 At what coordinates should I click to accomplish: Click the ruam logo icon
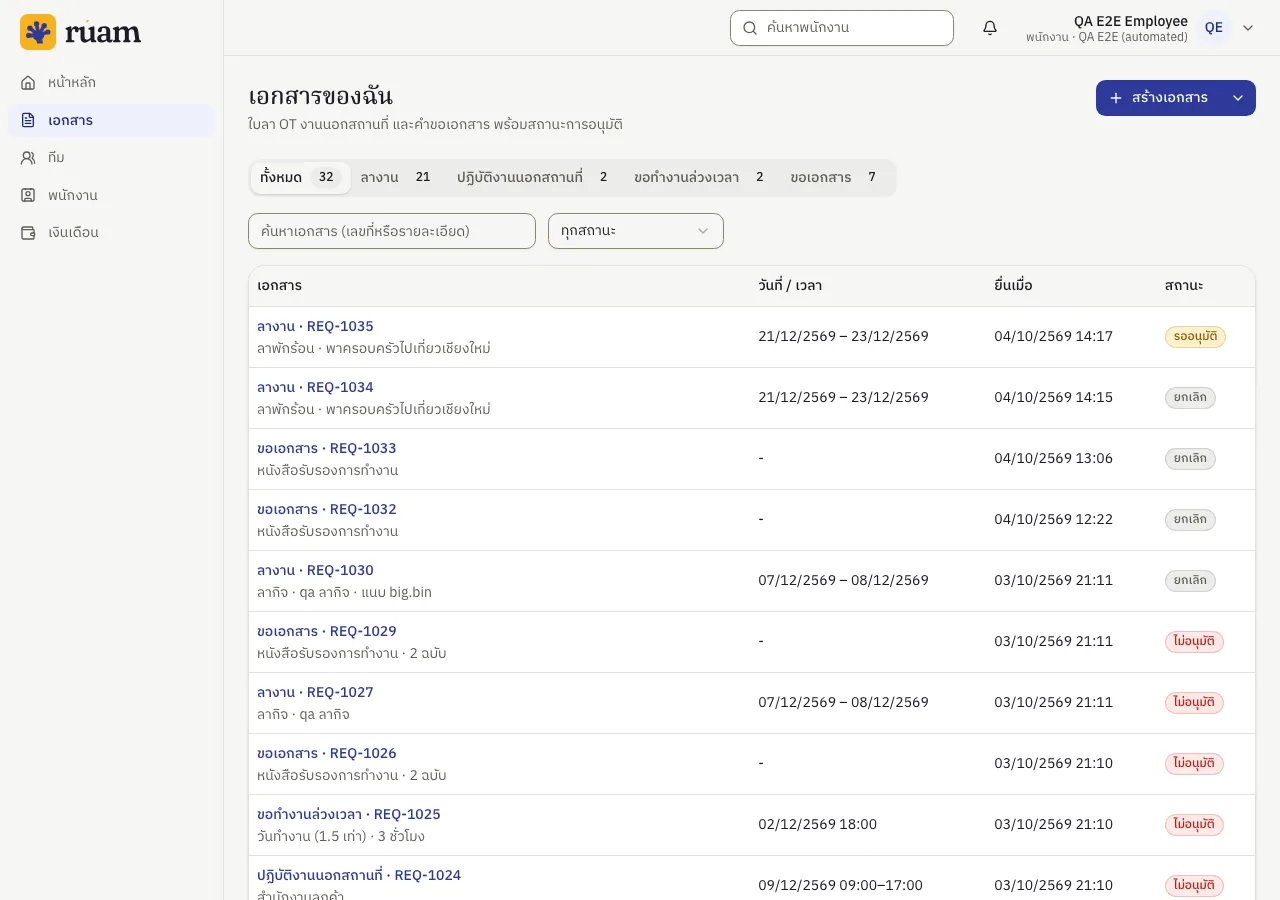click(38, 32)
